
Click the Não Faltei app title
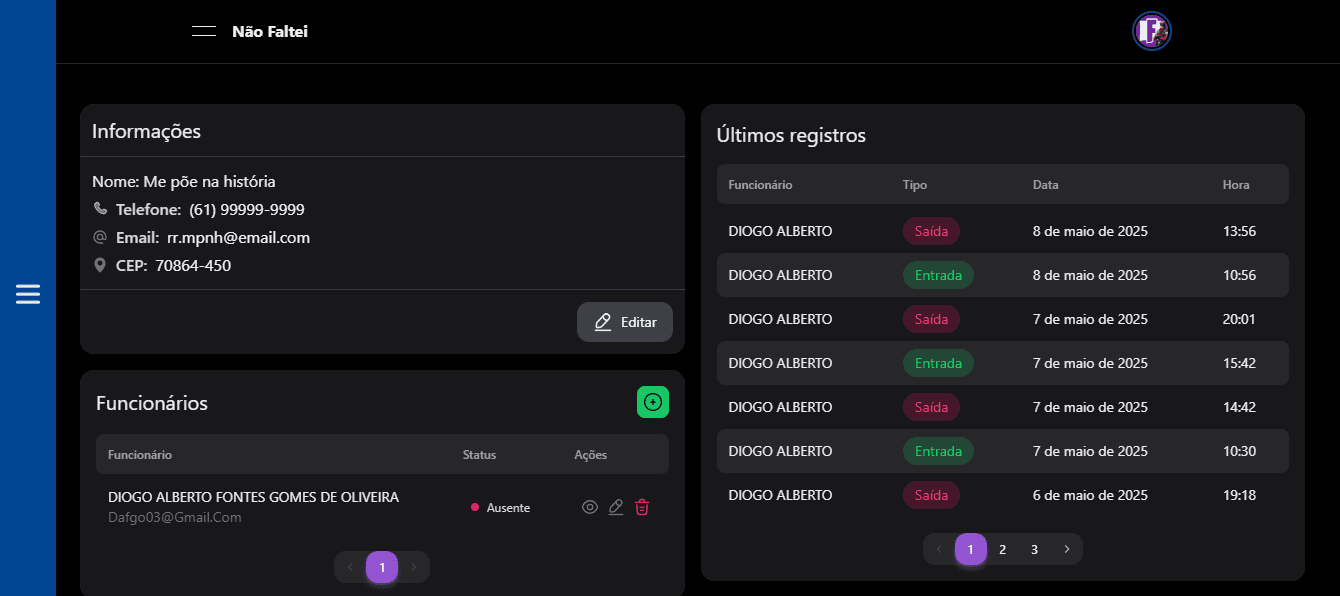(x=270, y=32)
